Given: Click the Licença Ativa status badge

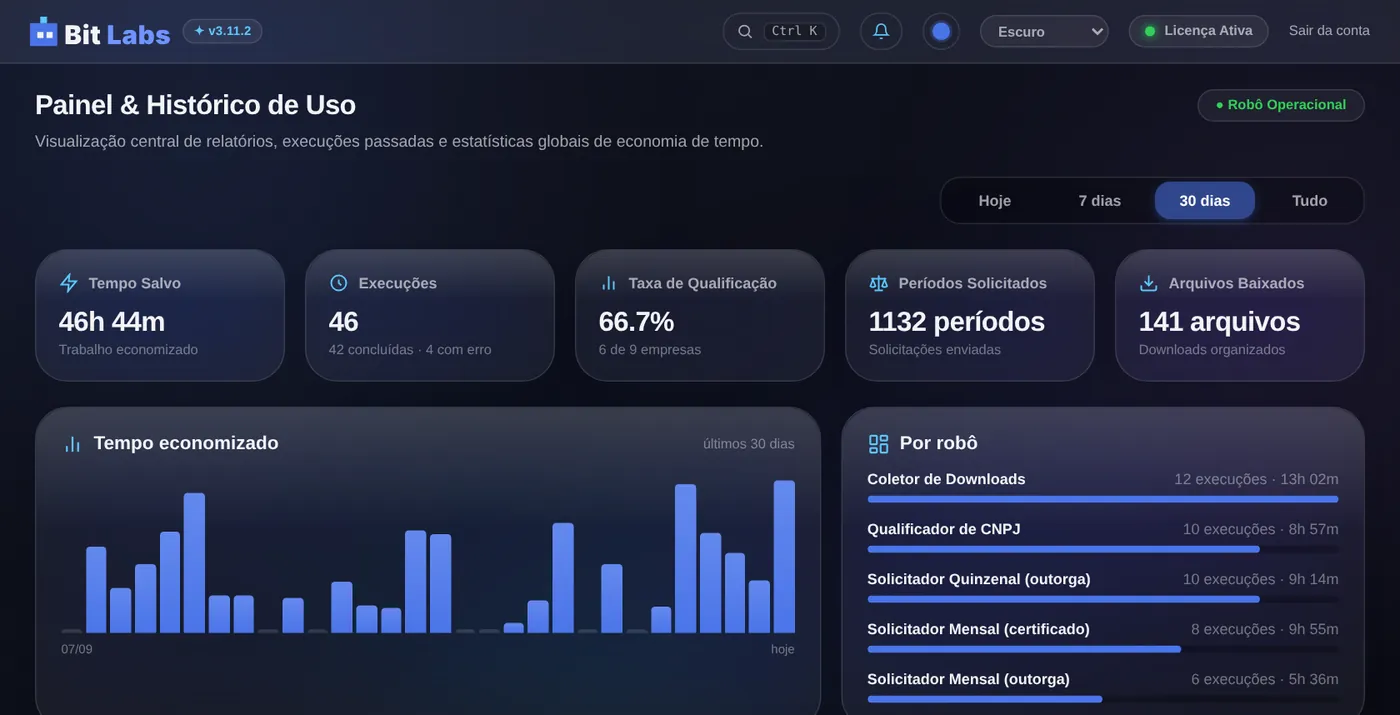Looking at the screenshot, I should [1198, 31].
